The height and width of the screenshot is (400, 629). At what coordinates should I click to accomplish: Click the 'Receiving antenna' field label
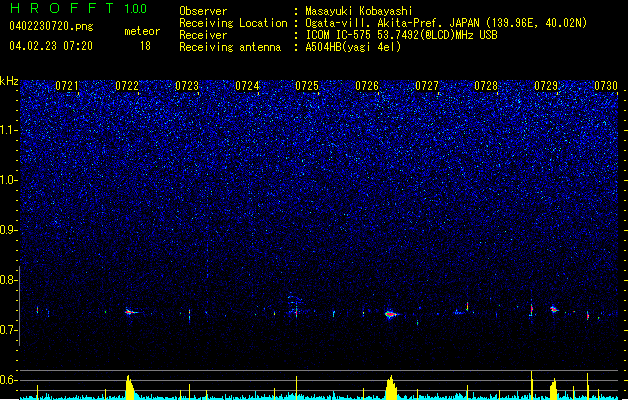[230, 47]
